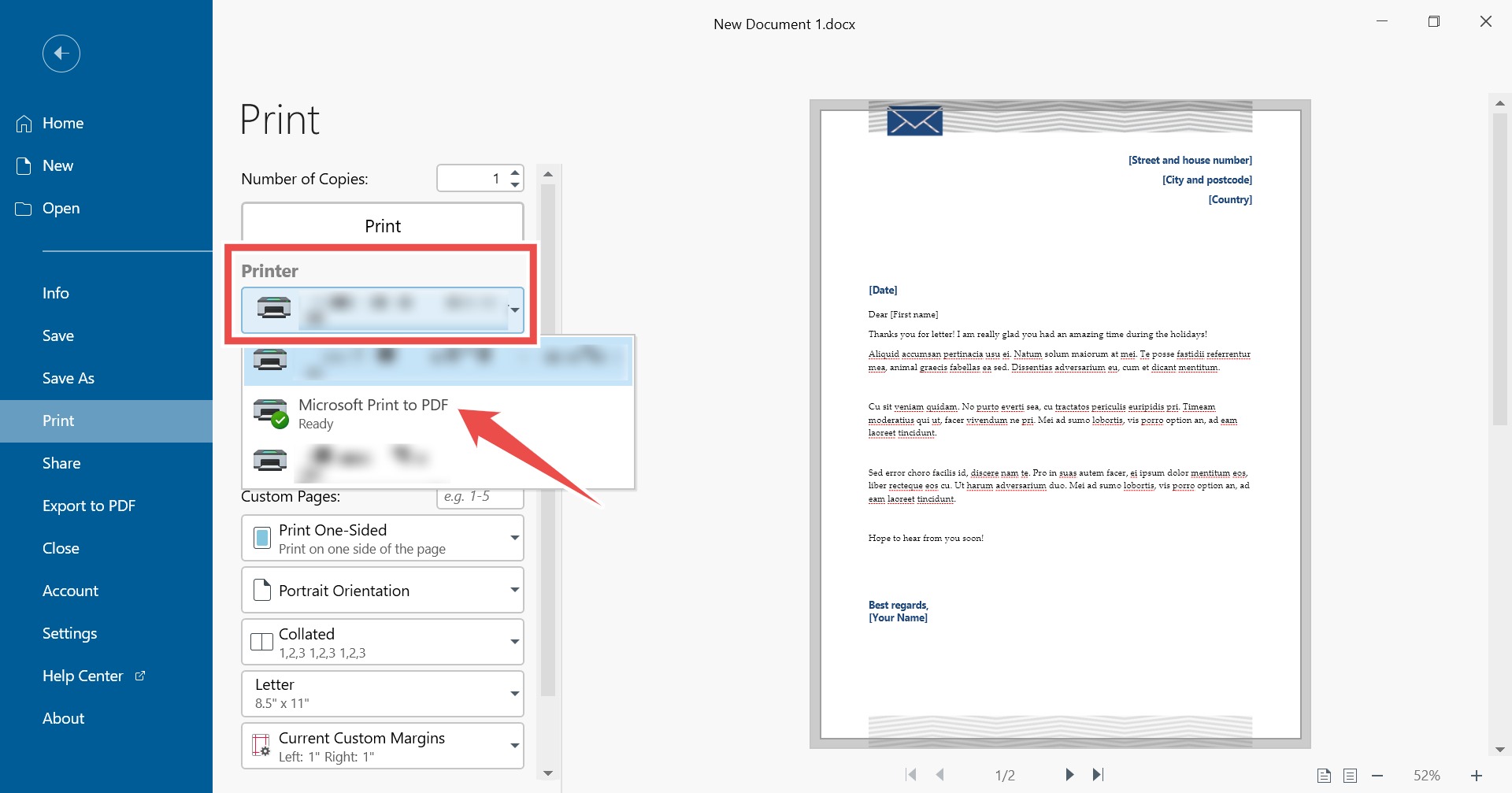The height and width of the screenshot is (793, 1512).
Task: Click the Print button
Action: [382, 226]
